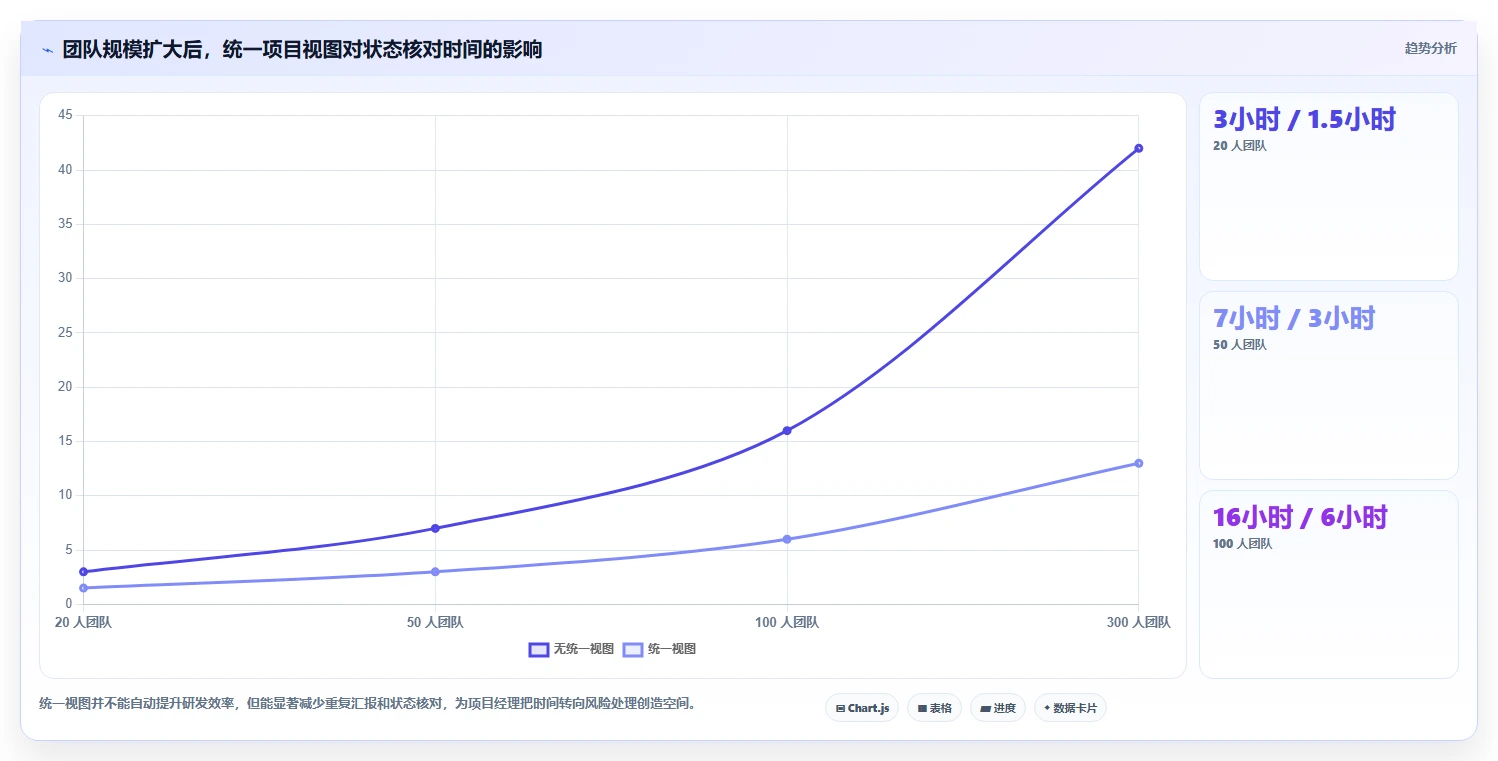Click the y-axis value 40
The height and width of the screenshot is (761, 1498).
[x=65, y=170]
